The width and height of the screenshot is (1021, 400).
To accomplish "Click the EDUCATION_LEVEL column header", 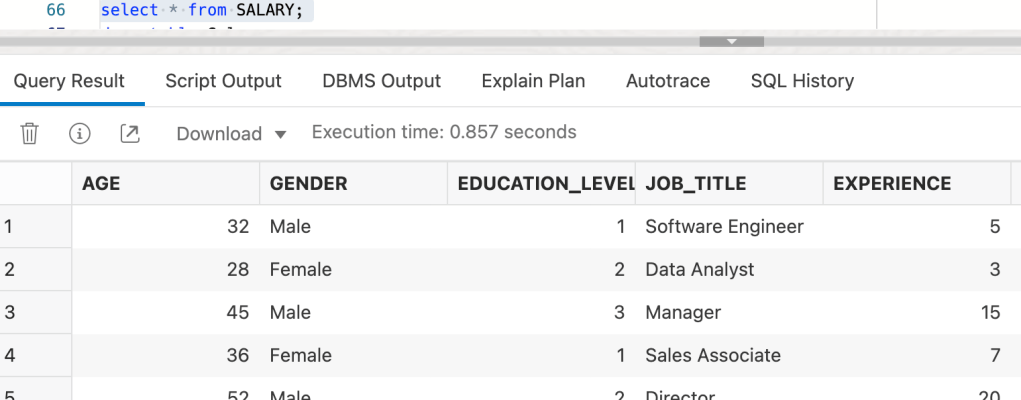I will click(x=540, y=183).
